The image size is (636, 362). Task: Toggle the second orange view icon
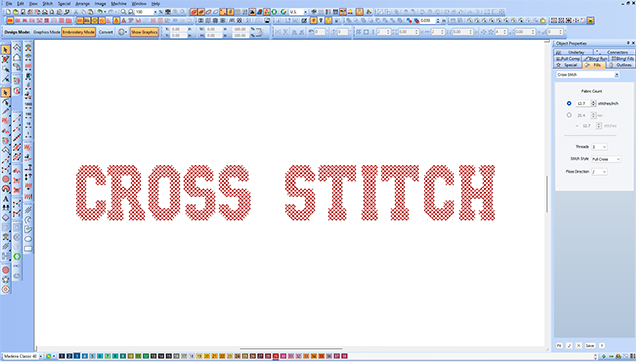click(x=201, y=12)
